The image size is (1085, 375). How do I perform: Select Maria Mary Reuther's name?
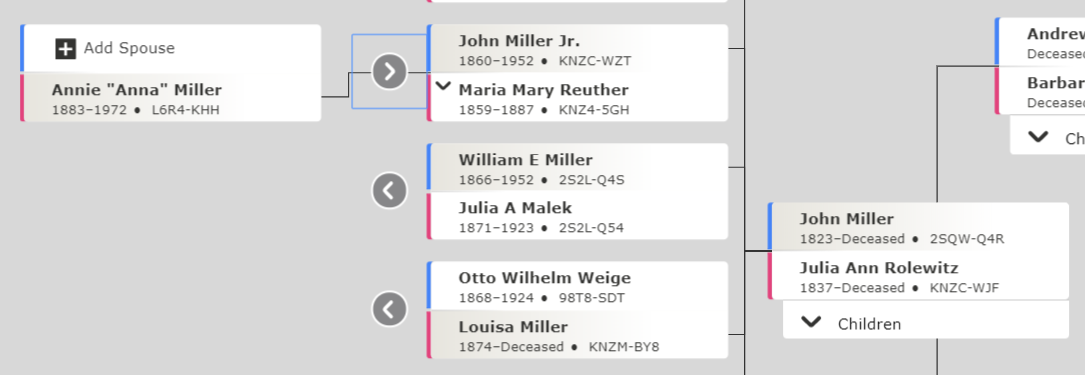click(543, 90)
